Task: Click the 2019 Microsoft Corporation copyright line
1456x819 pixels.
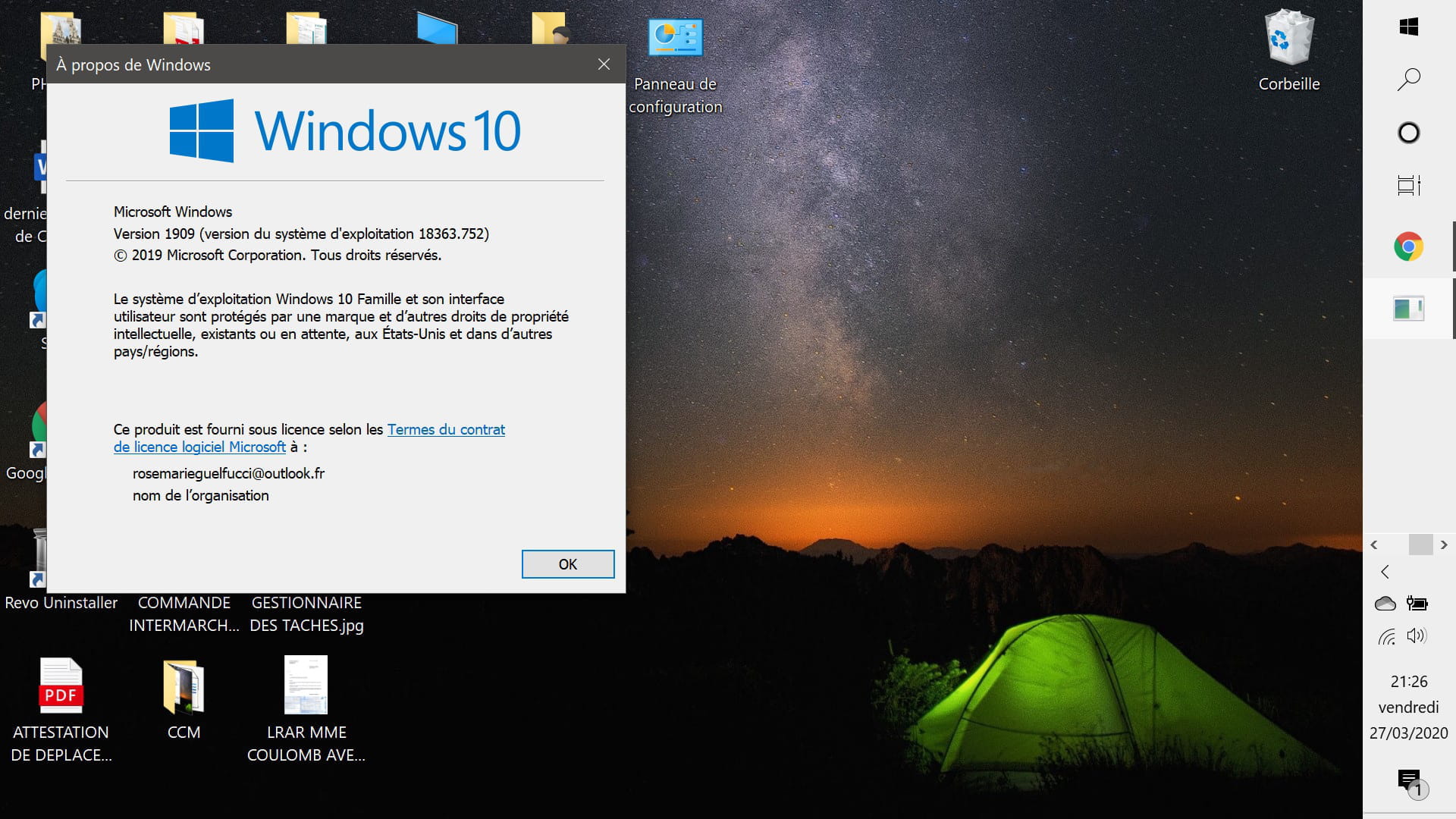Action: tap(278, 256)
